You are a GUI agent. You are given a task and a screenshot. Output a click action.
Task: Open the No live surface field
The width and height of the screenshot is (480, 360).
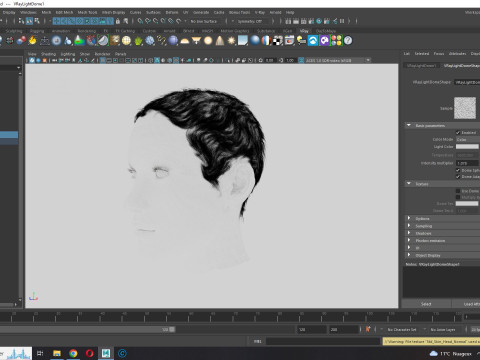[204, 21]
